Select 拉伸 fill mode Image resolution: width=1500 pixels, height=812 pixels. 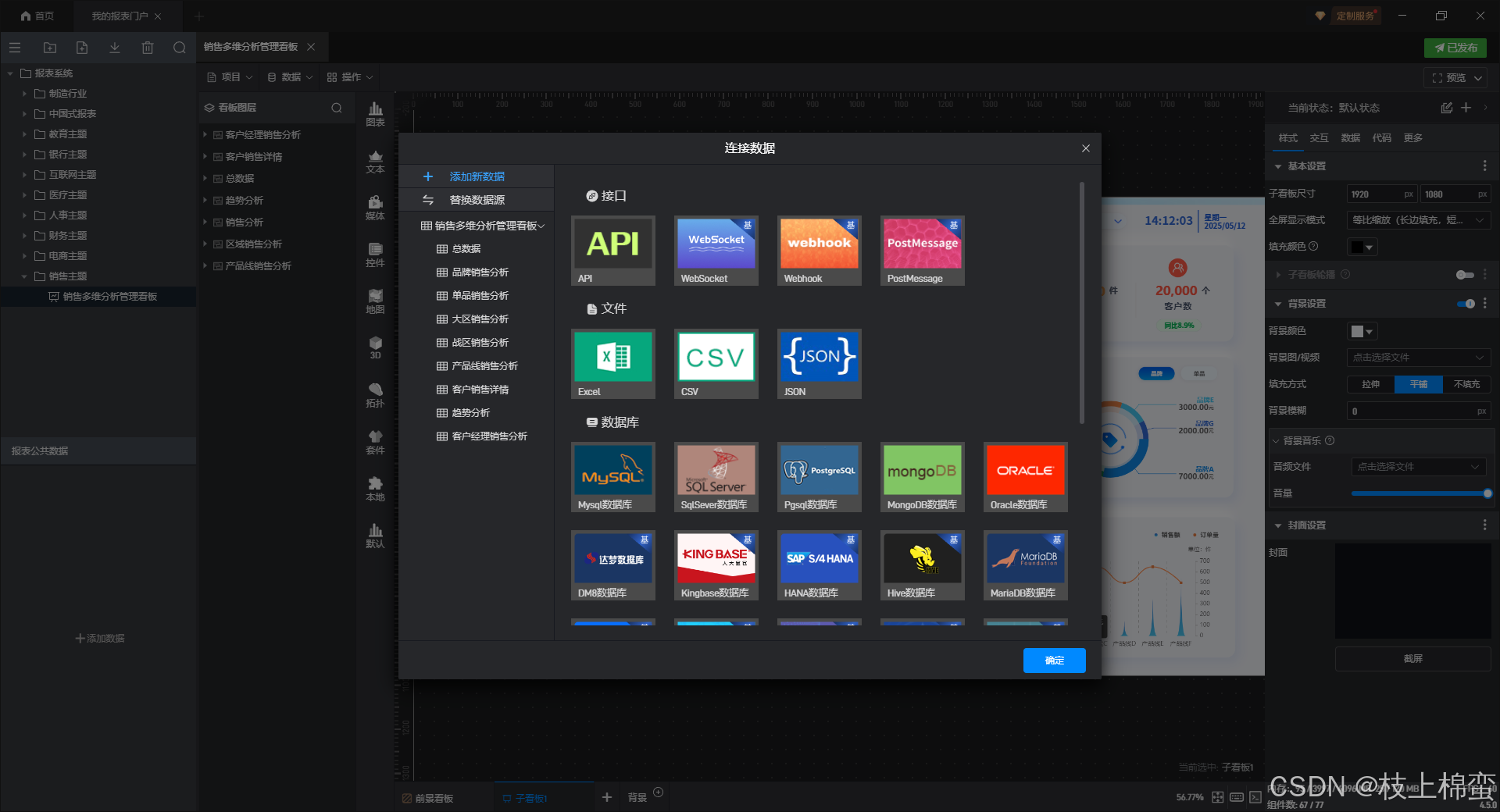pyautogui.click(x=1370, y=384)
